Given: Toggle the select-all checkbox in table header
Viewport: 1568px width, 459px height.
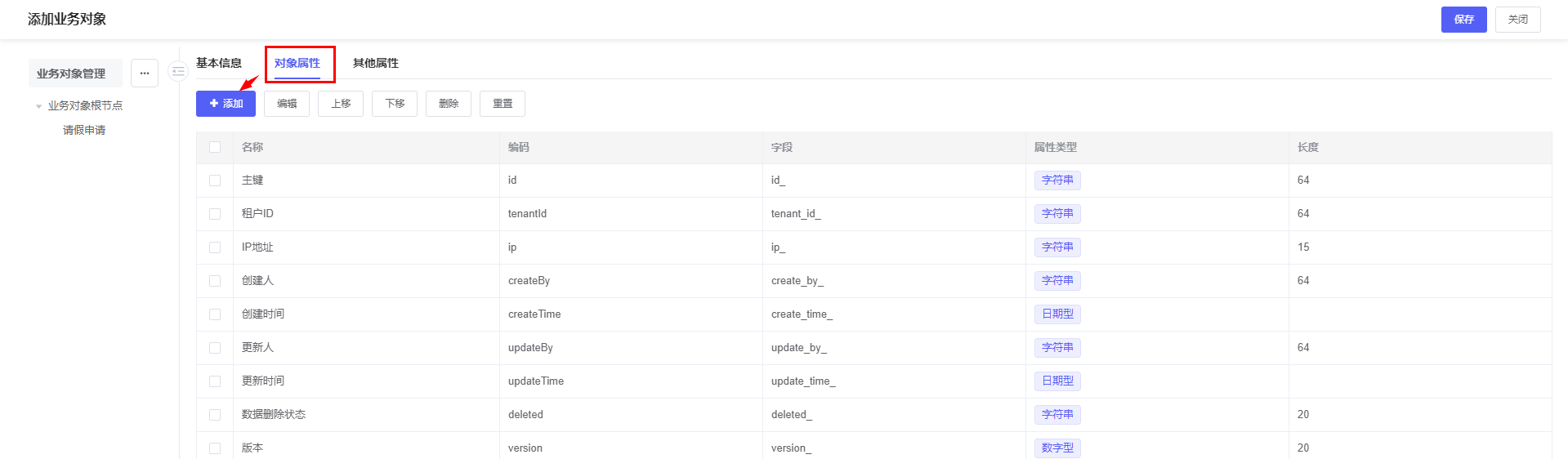Looking at the screenshot, I should (x=215, y=147).
